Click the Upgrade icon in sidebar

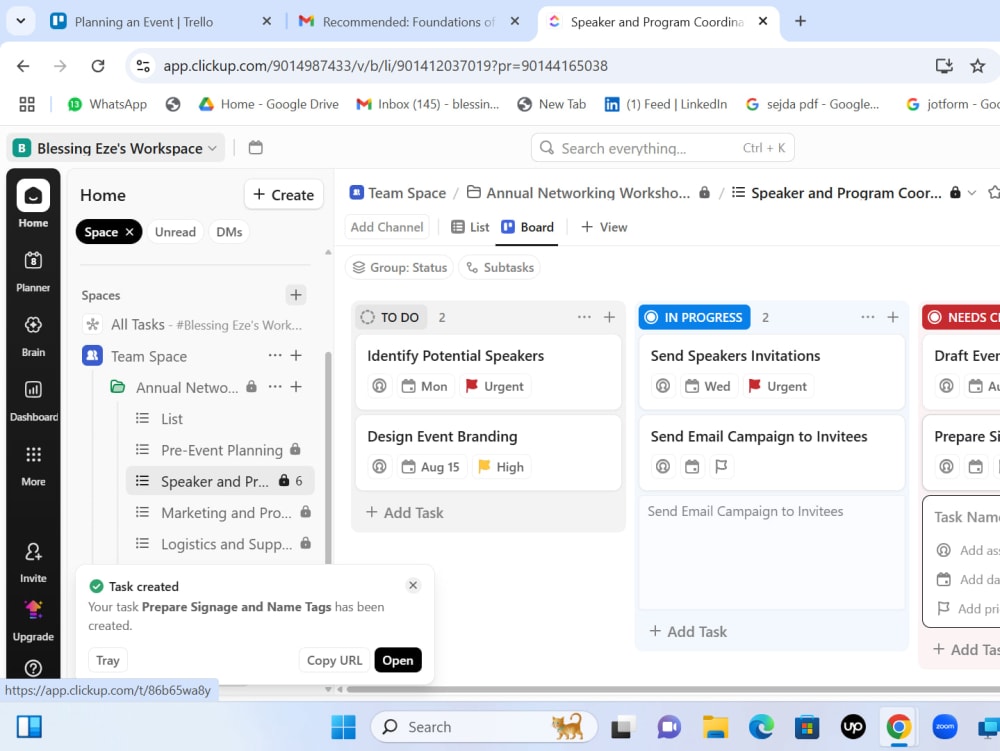point(33,609)
